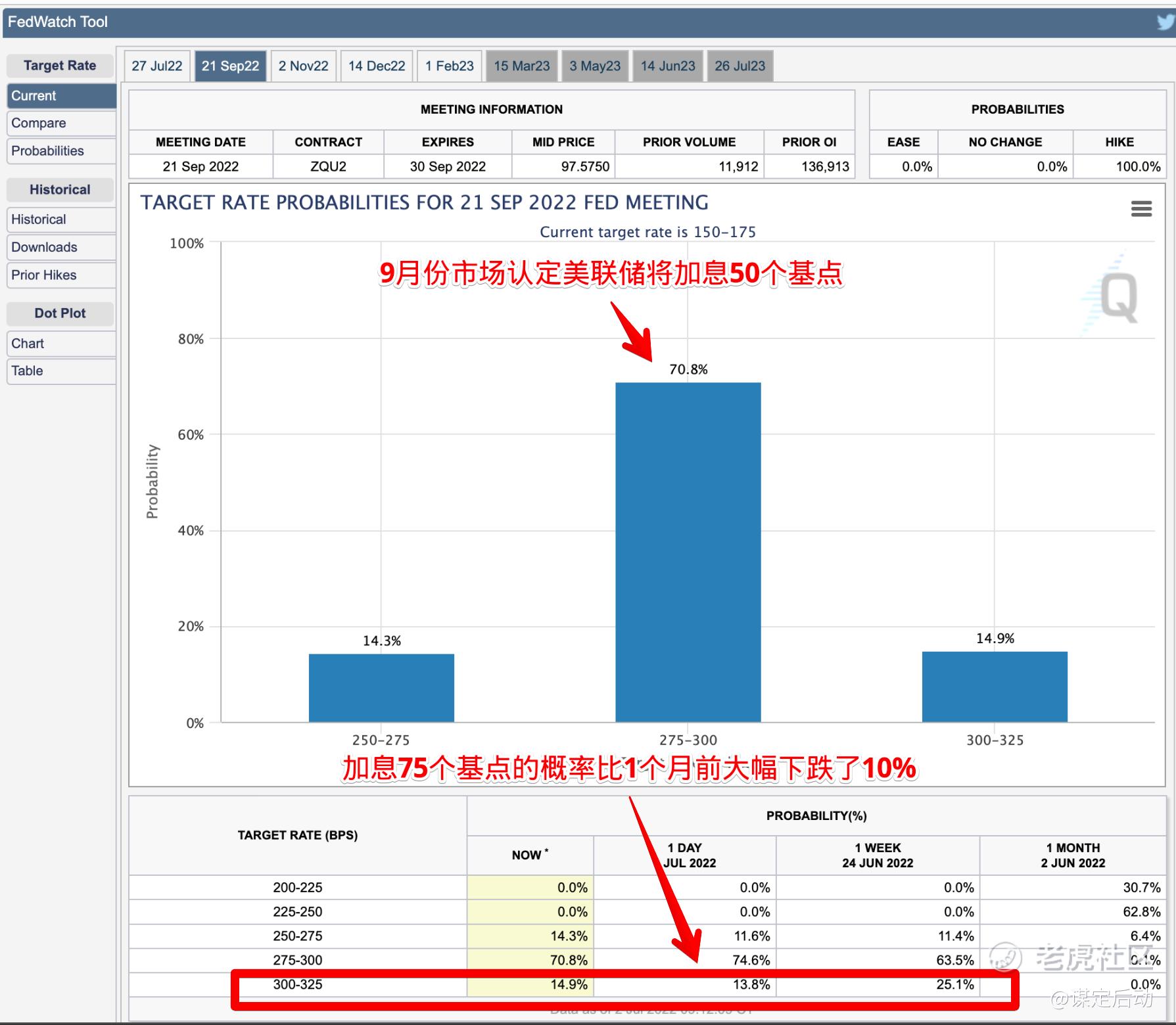Select the 14 Jun23 tab
The height and width of the screenshot is (1025, 1176).
pyautogui.click(x=668, y=66)
